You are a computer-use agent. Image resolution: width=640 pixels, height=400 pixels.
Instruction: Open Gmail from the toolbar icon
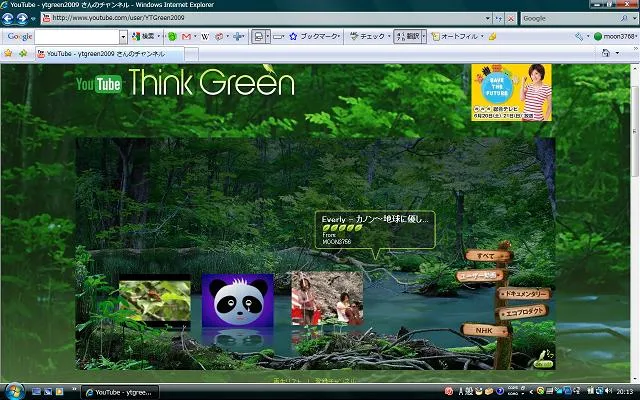click(186, 37)
